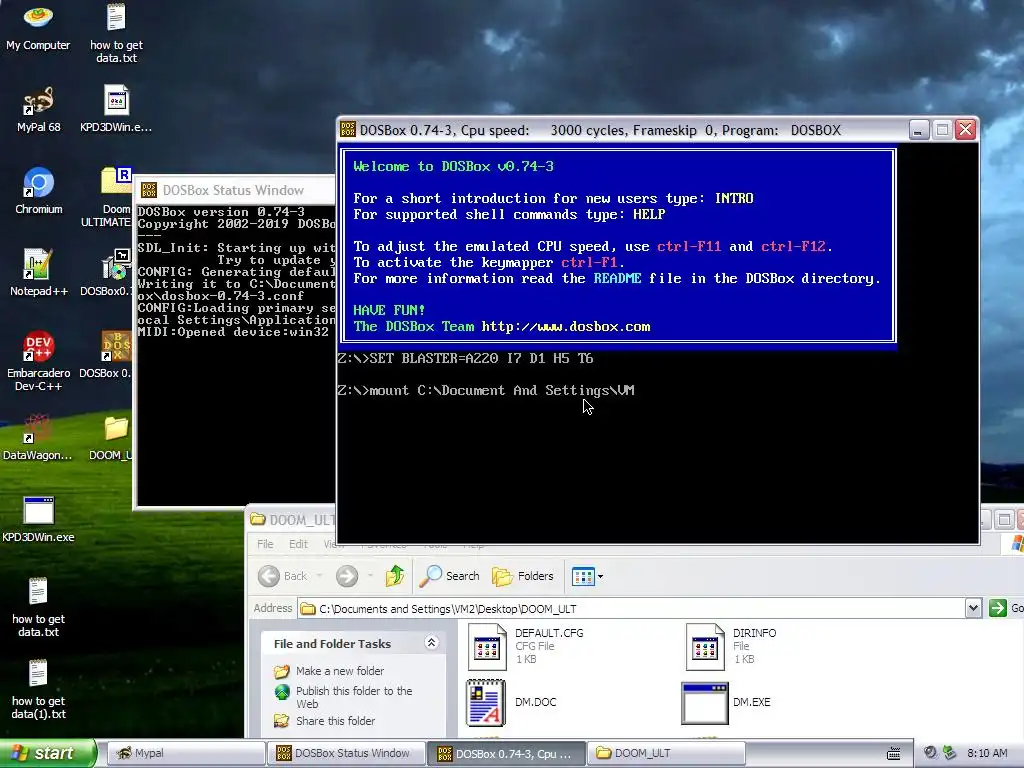Click Make a new folder link
Image resolution: width=1024 pixels, height=768 pixels.
tap(340, 671)
